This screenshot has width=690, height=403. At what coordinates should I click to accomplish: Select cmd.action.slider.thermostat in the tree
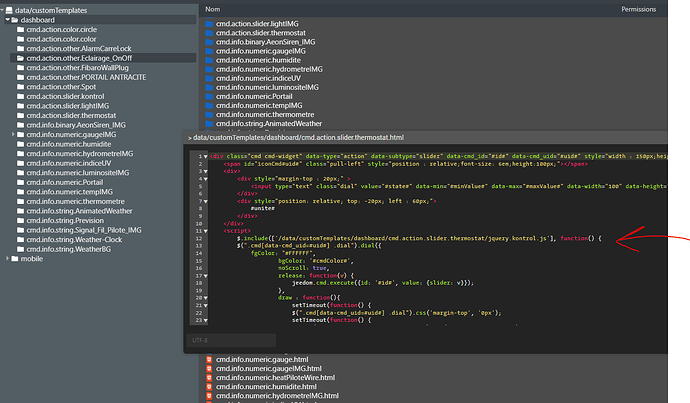coord(71,115)
